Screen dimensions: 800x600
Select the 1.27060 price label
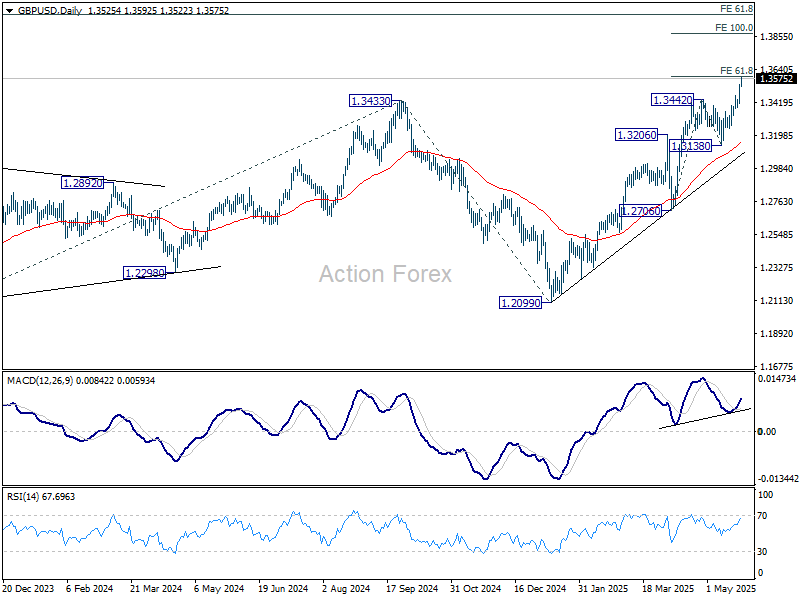coord(640,211)
